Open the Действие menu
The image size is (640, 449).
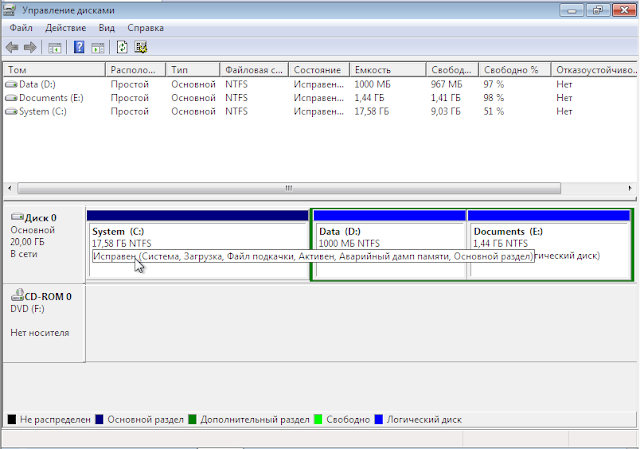(x=65, y=28)
